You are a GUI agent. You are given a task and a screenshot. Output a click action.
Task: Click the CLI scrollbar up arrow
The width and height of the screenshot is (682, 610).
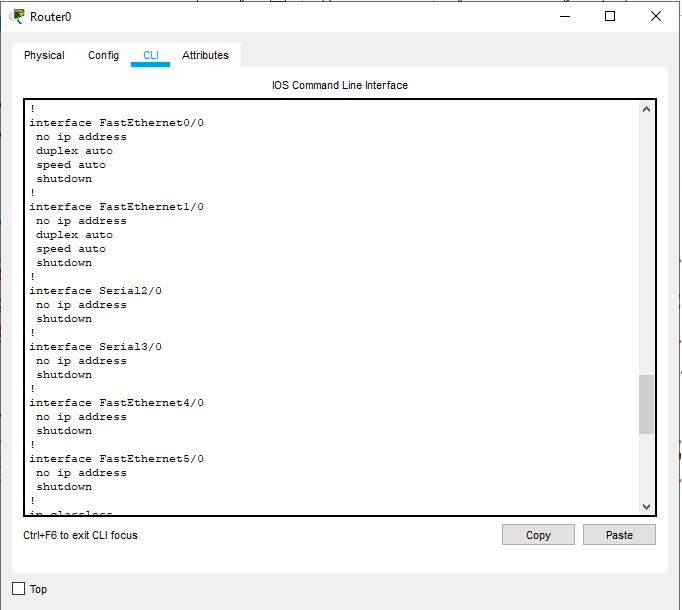point(646,109)
